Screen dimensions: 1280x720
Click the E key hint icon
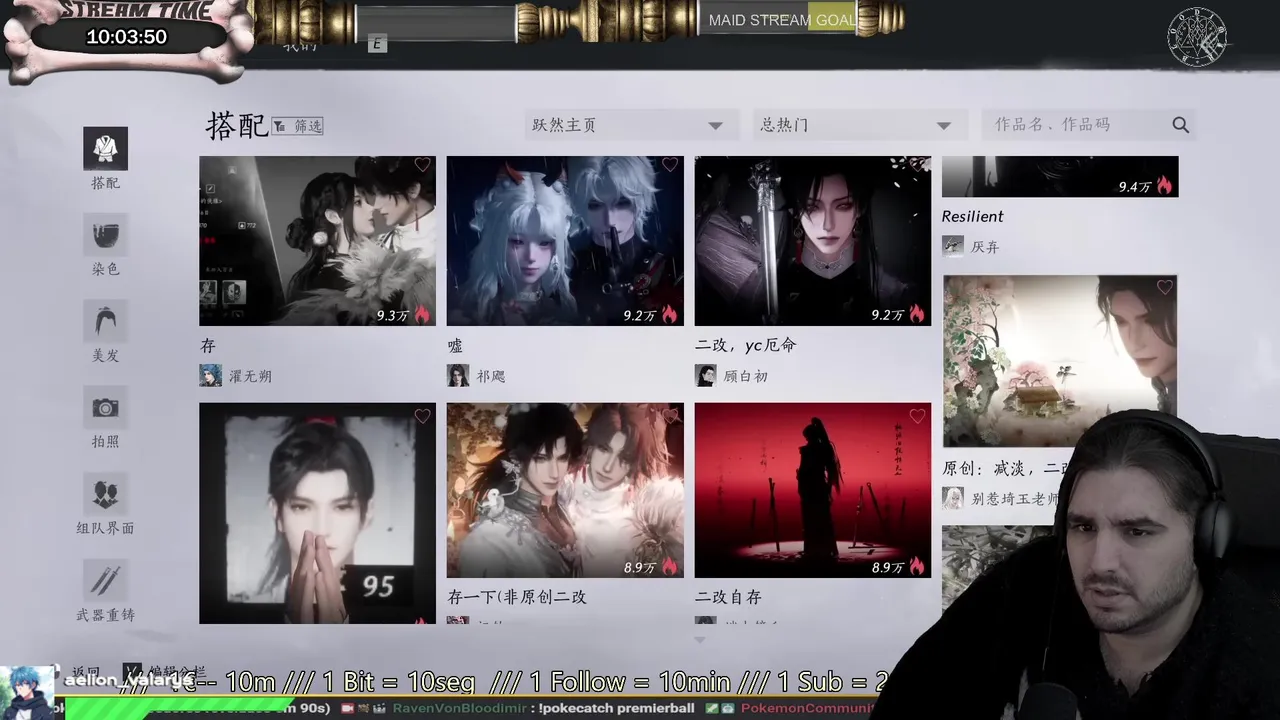tap(377, 44)
